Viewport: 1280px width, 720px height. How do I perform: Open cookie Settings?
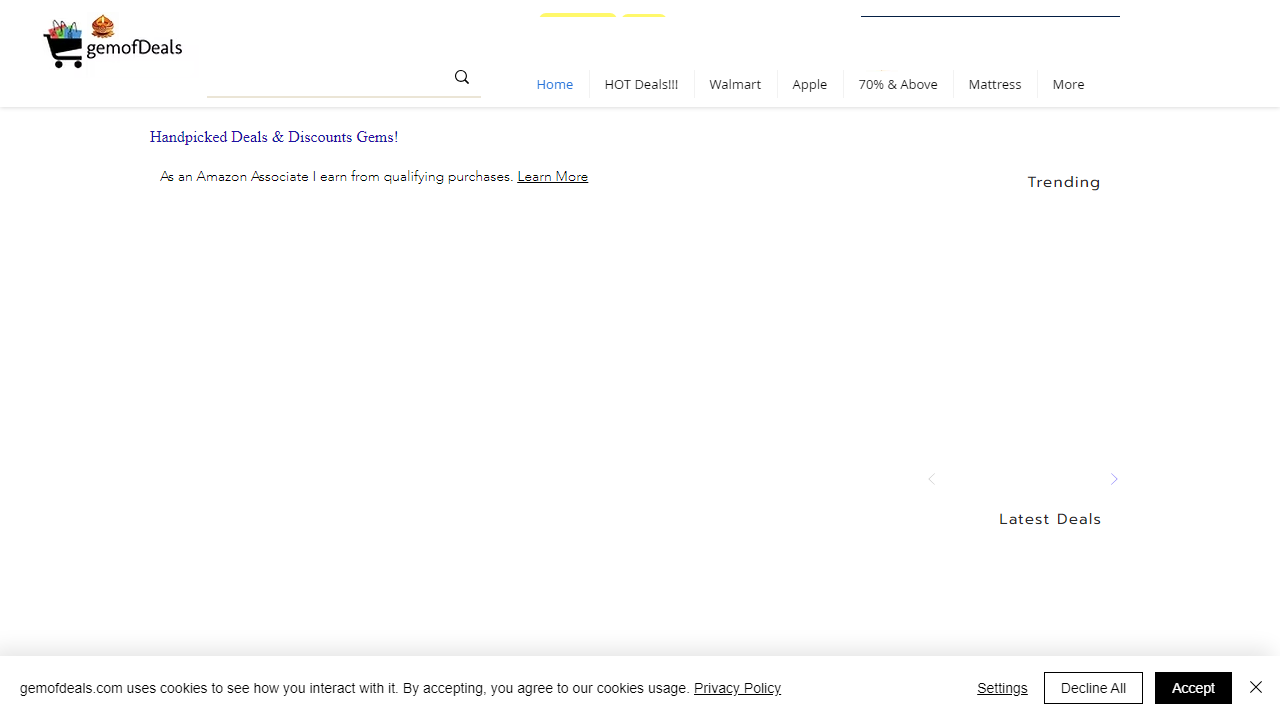(1002, 688)
